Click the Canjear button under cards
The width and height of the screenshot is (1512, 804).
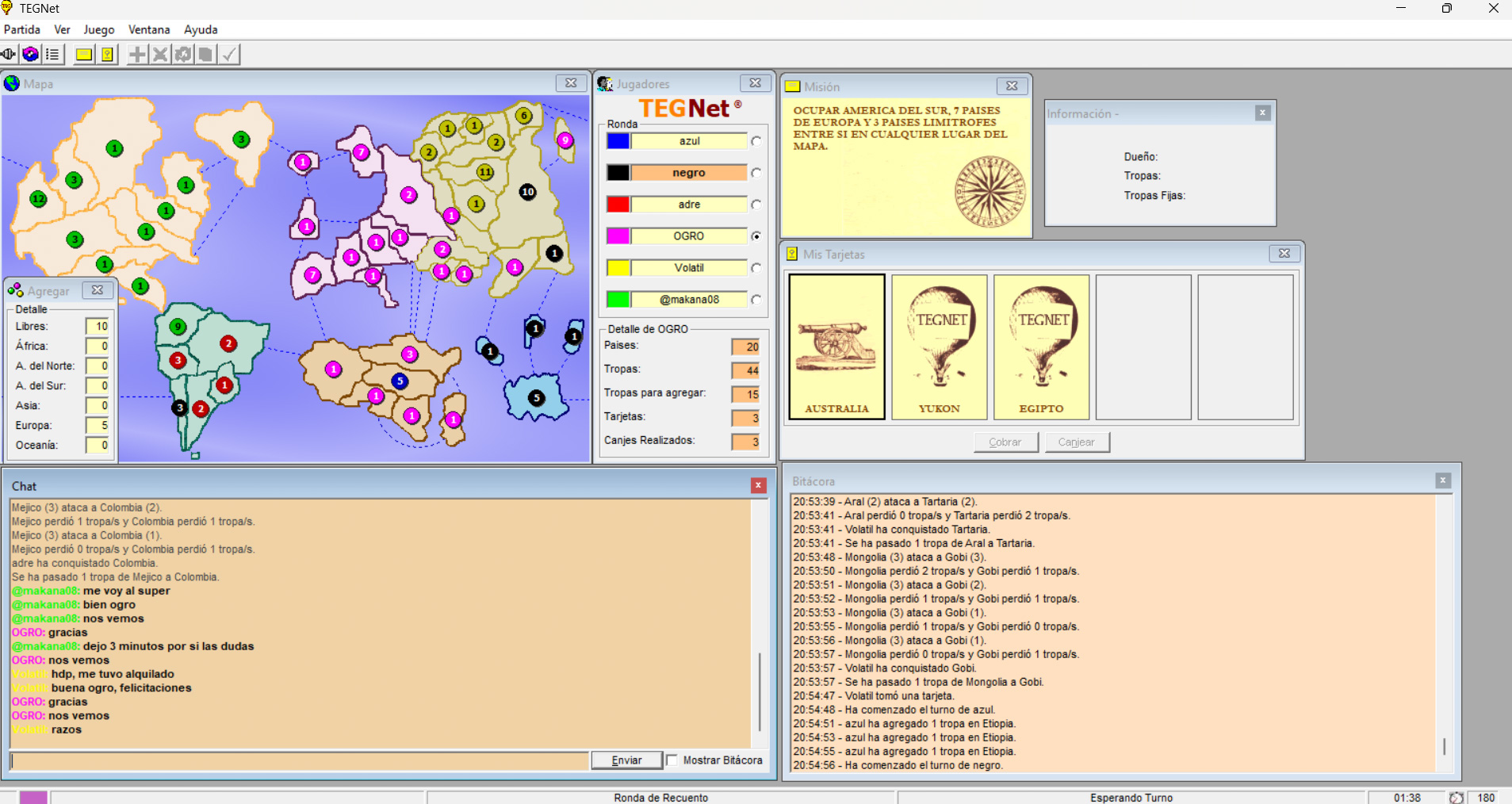pos(1076,442)
